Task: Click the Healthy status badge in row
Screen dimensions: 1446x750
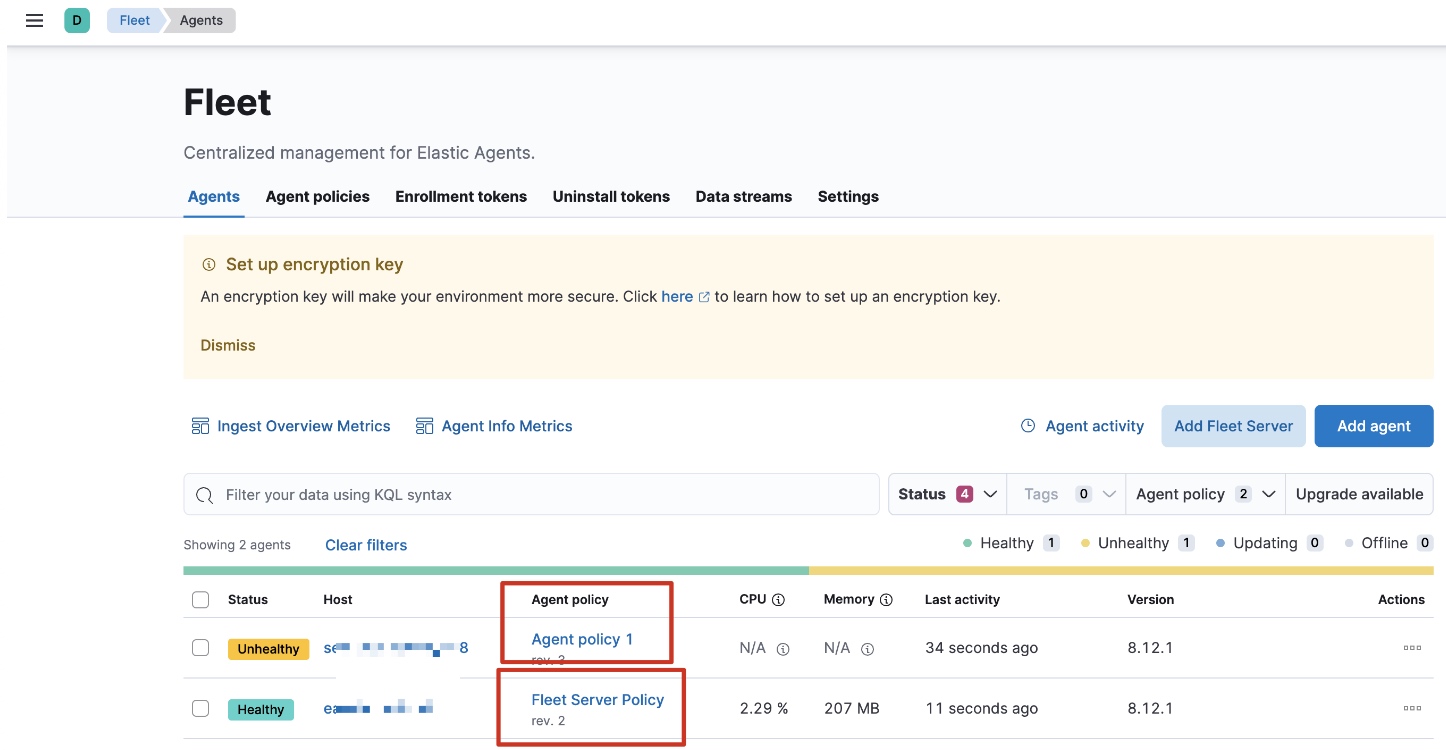Action: pos(261,710)
